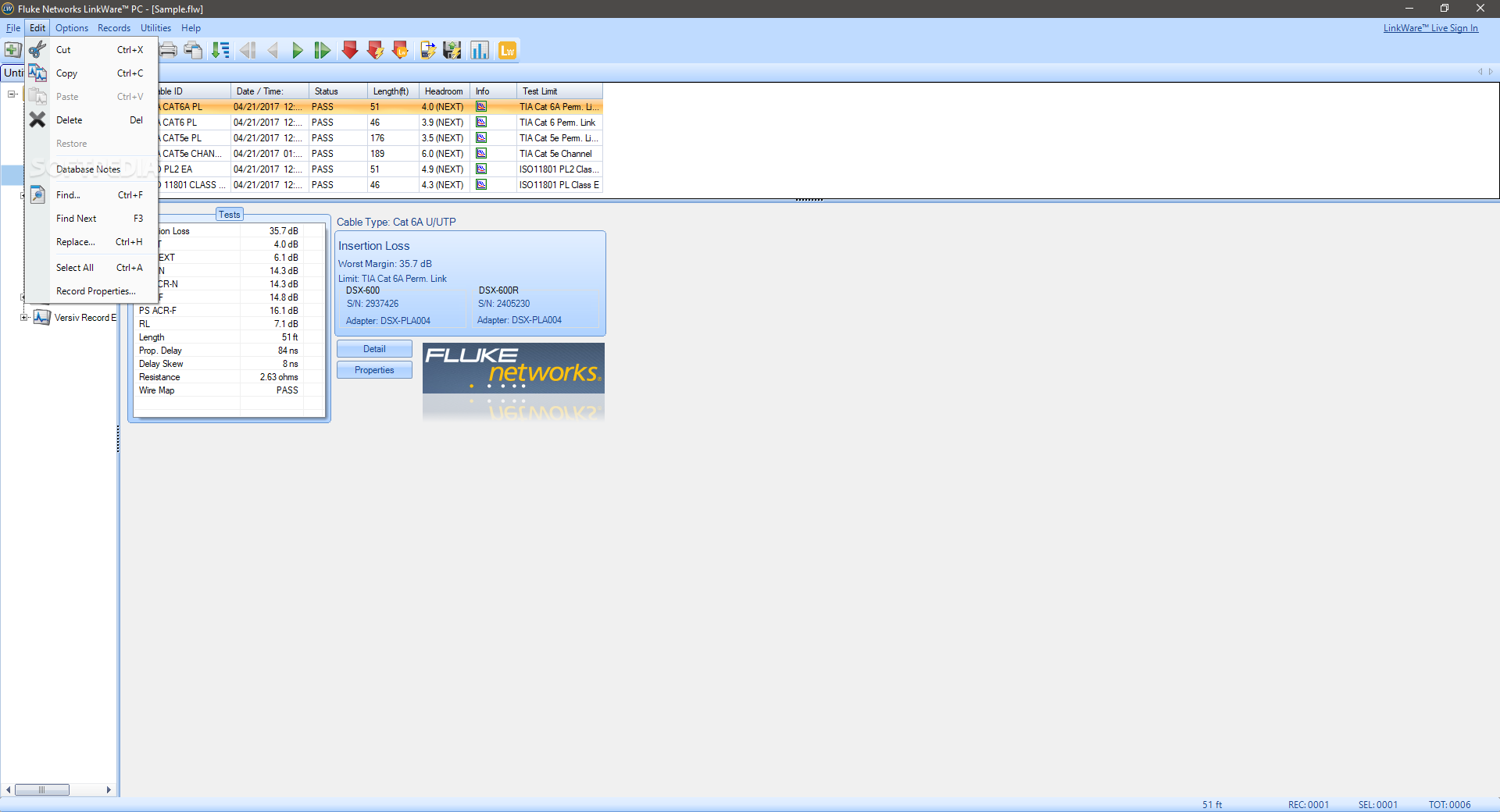Click the Versiv Record tree icon

(x=41, y=318)
